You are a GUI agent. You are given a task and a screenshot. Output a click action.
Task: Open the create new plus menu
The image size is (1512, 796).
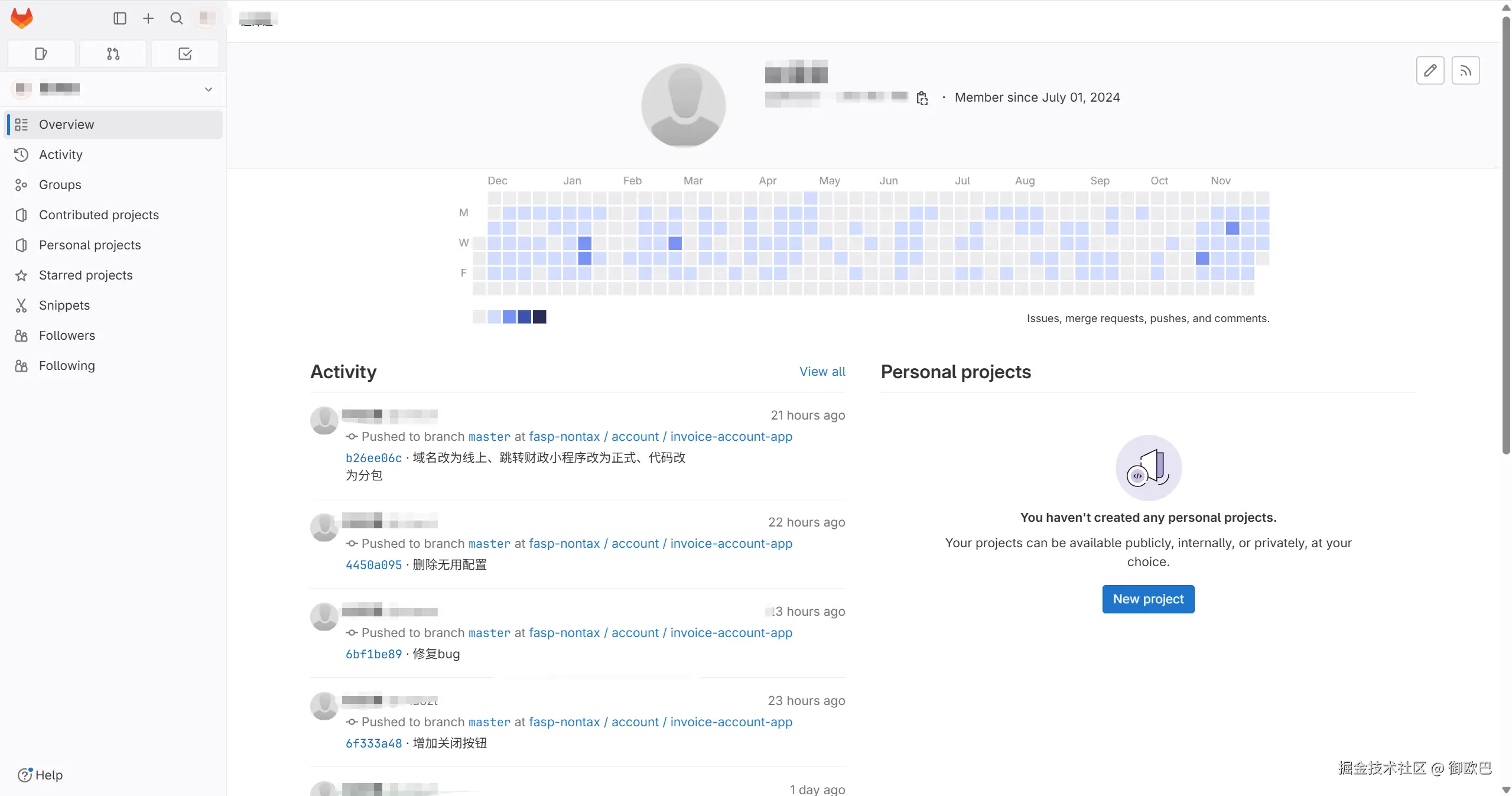click(148, 18)
